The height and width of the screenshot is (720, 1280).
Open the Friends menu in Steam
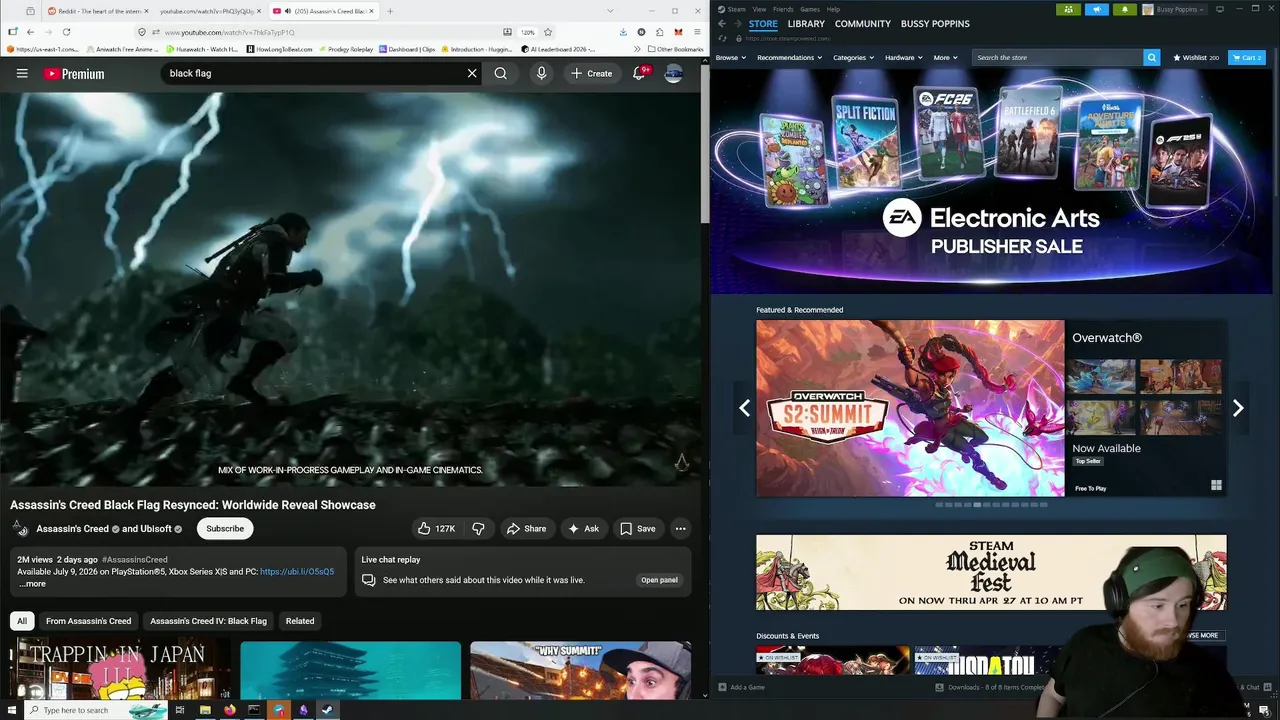click(x=783, y=9)
